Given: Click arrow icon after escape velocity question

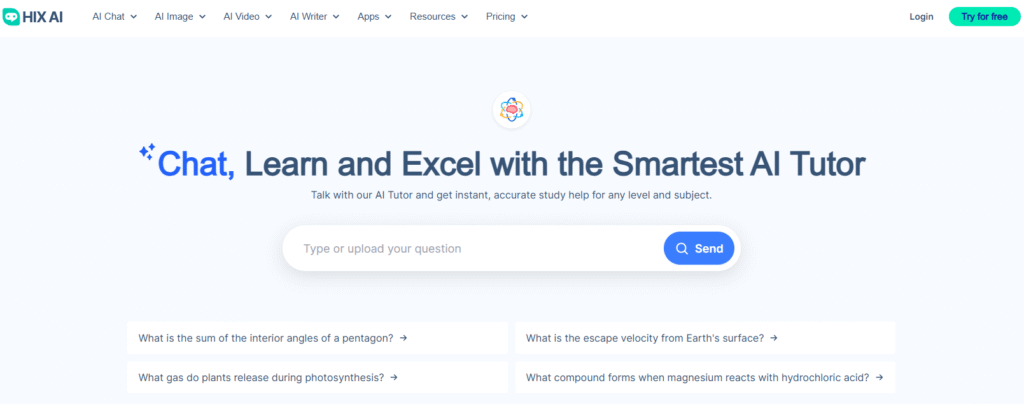Looking at the screenshot, I should click(774, 338).
